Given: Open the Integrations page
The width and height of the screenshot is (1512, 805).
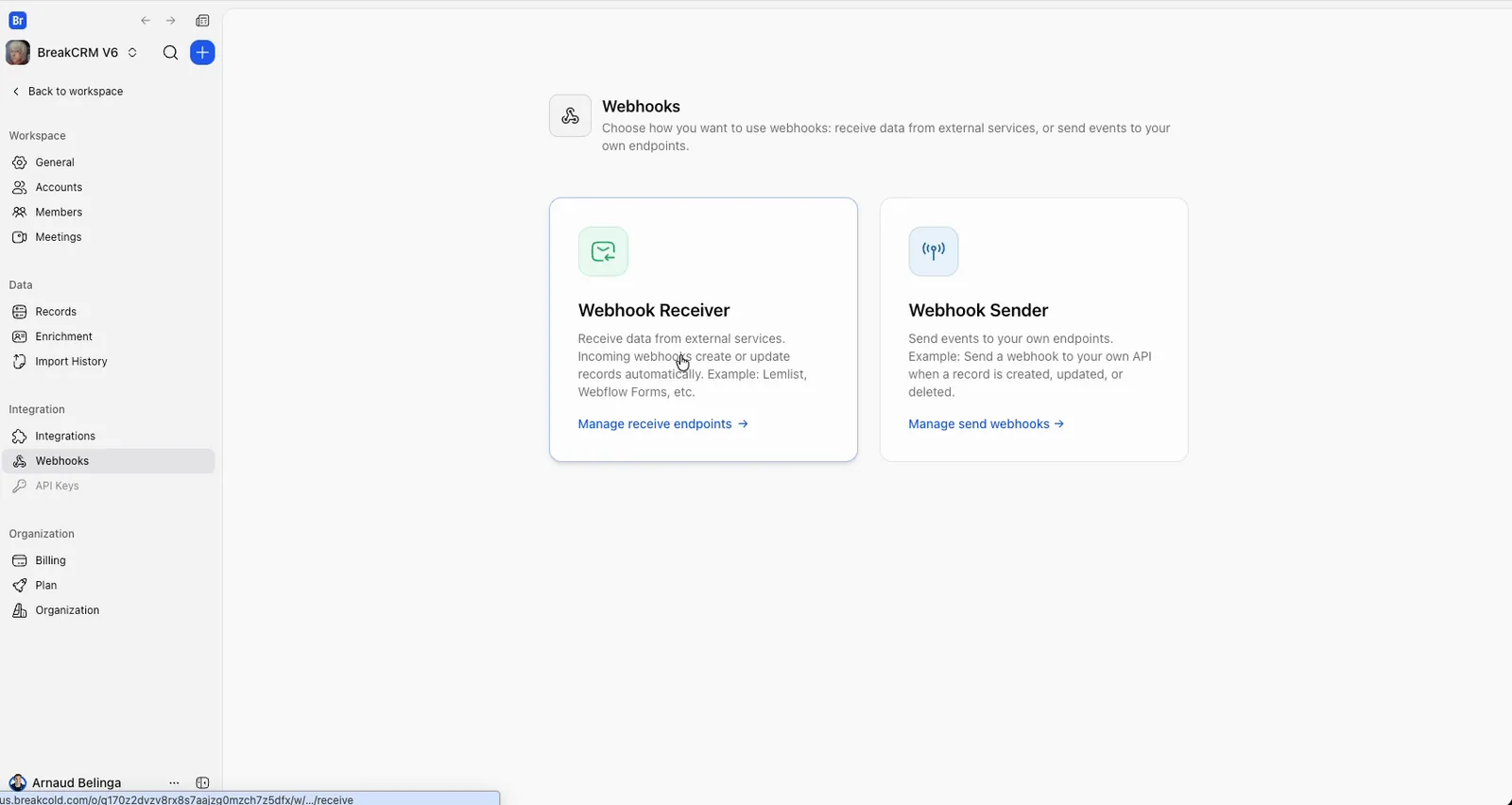Looking at the screenshot, I should click(x=109, y=437).
